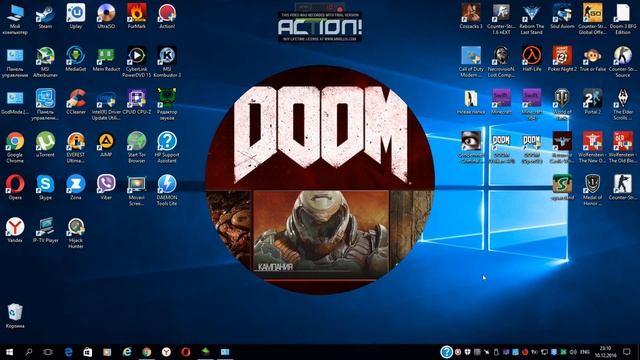Select the Doom 3 BFG Edition icon
Image resolution: width=640 pixels, height=360 pixels.
622,19
